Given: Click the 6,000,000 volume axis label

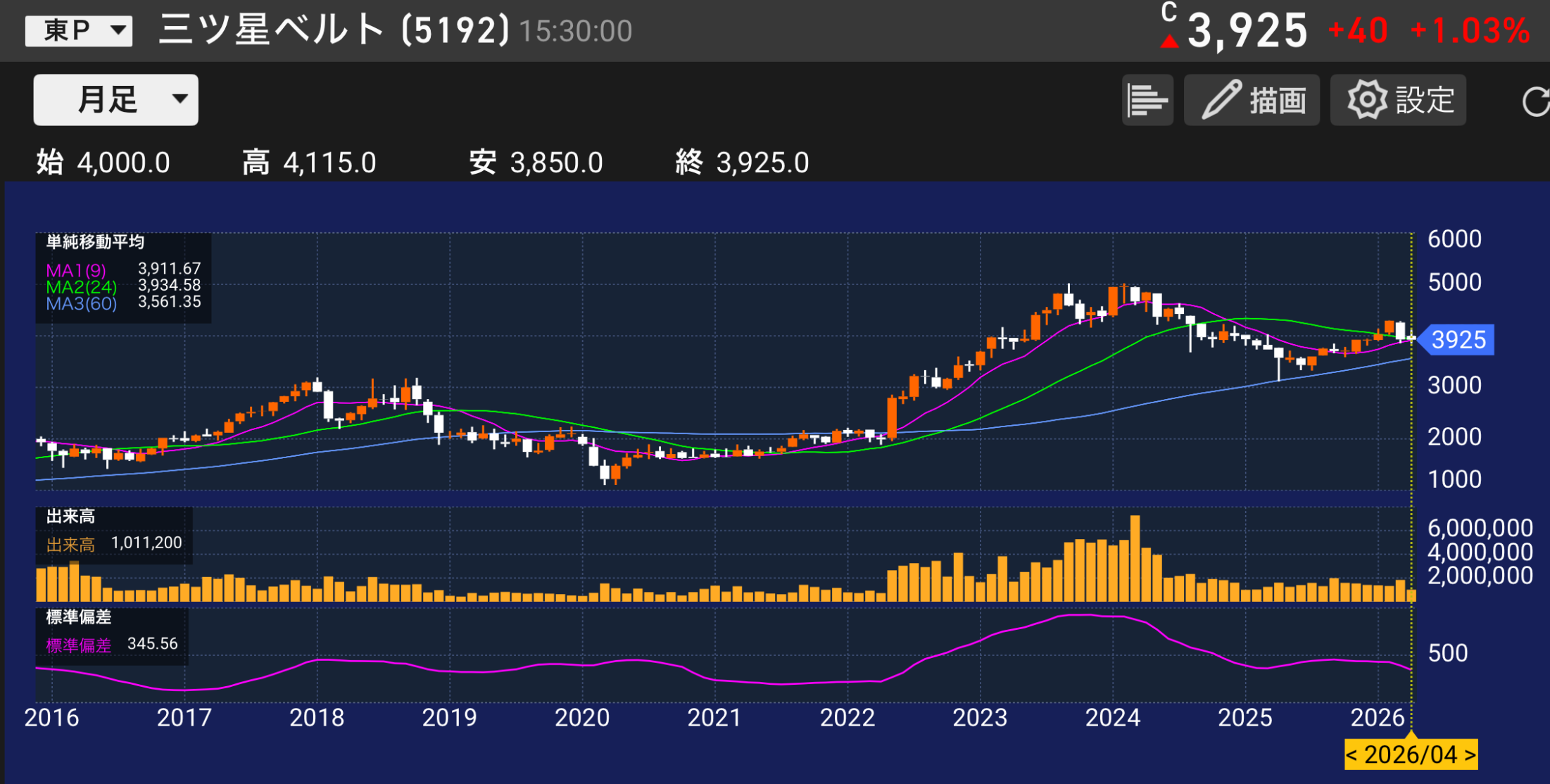Looking at the screenshot, I should point(1480,528).
